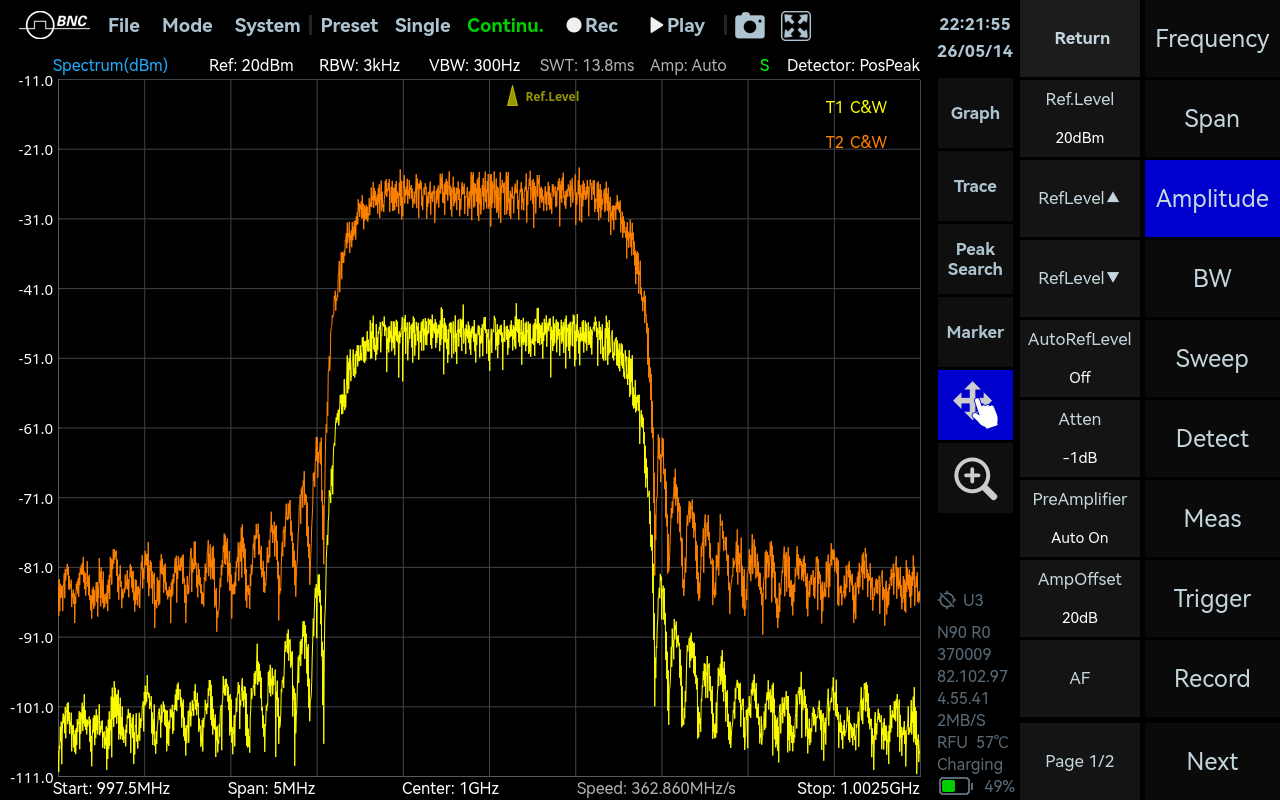
Task: Open the Meas settings tab
Action: pos(1212,518)
